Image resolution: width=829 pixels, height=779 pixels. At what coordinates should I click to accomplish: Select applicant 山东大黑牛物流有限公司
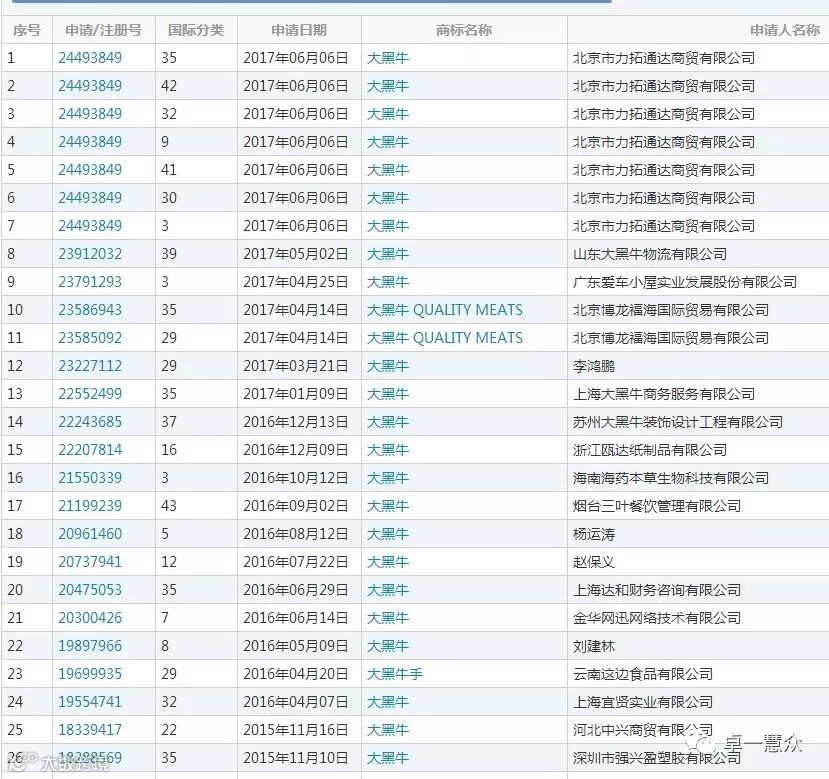pos(650,254)
